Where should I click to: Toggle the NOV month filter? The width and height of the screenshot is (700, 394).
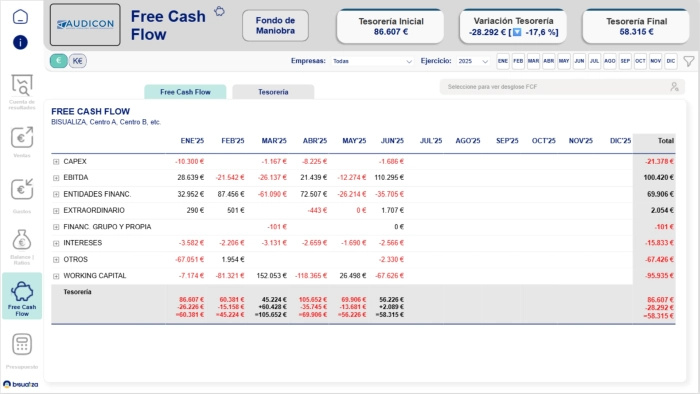[655, 61]
